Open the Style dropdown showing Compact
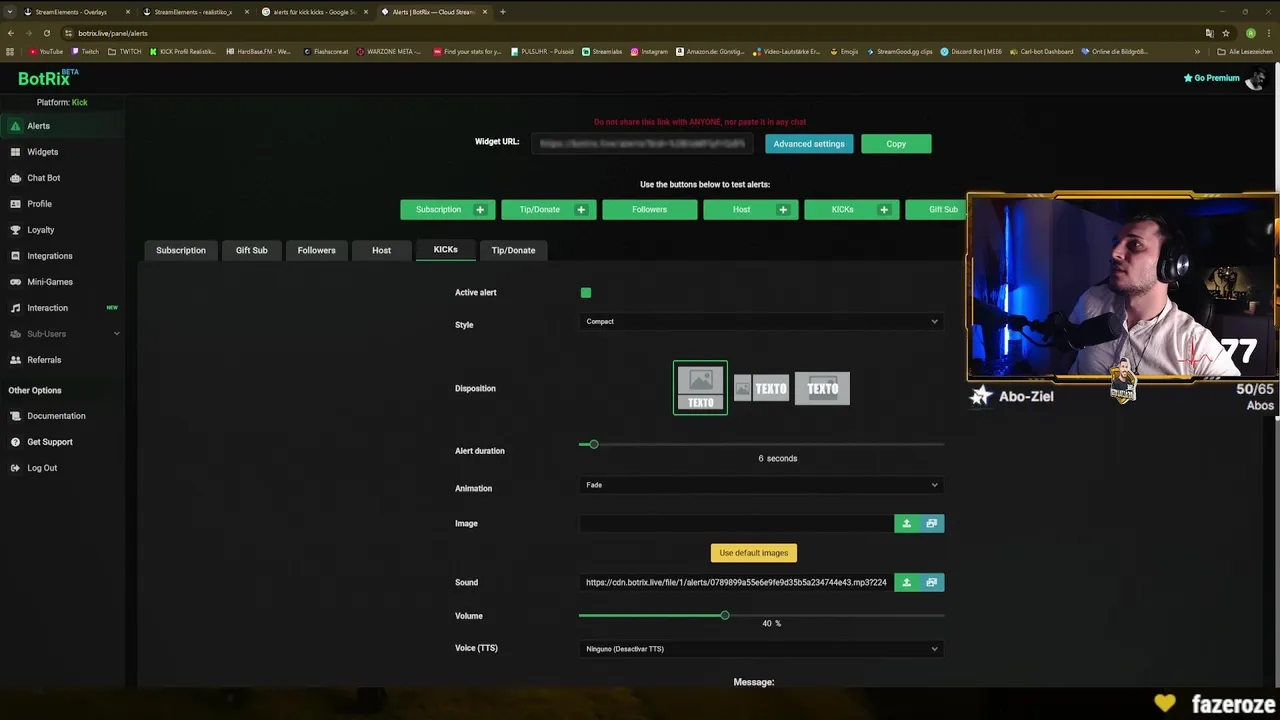This screenshot has width=1280, height=720. pos(762,322)
